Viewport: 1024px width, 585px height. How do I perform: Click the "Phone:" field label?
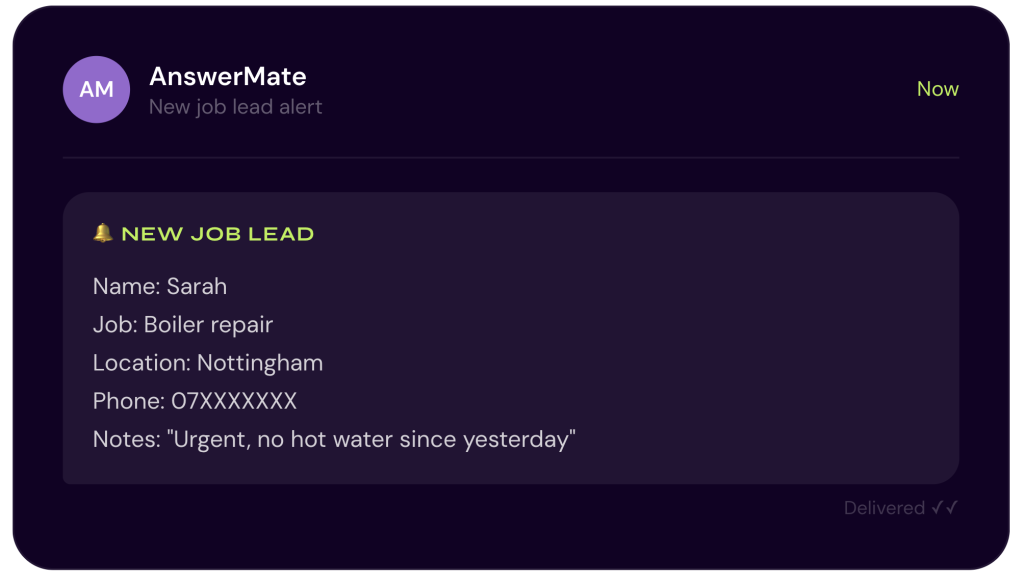pyautogui.click(x=128, y=401)
